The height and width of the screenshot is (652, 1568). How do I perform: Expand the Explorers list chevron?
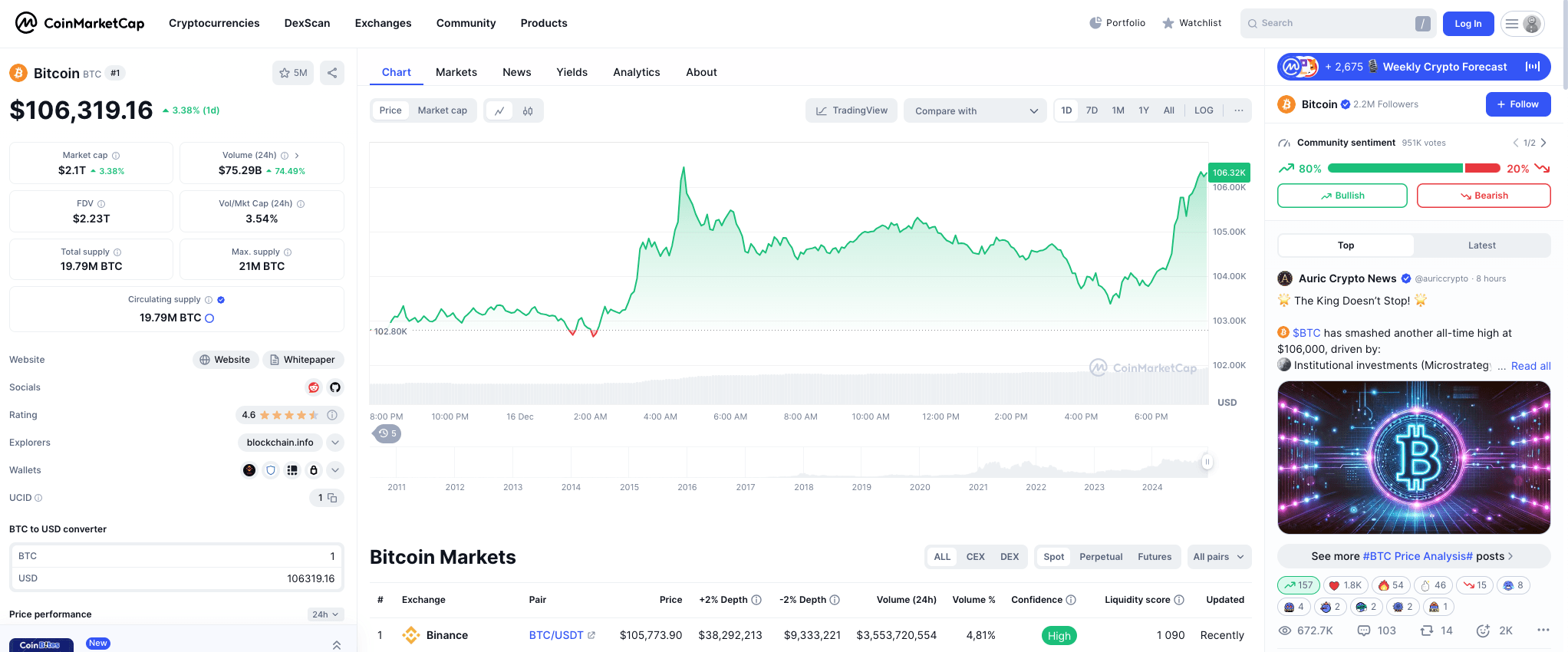click(x=335, y=443)
